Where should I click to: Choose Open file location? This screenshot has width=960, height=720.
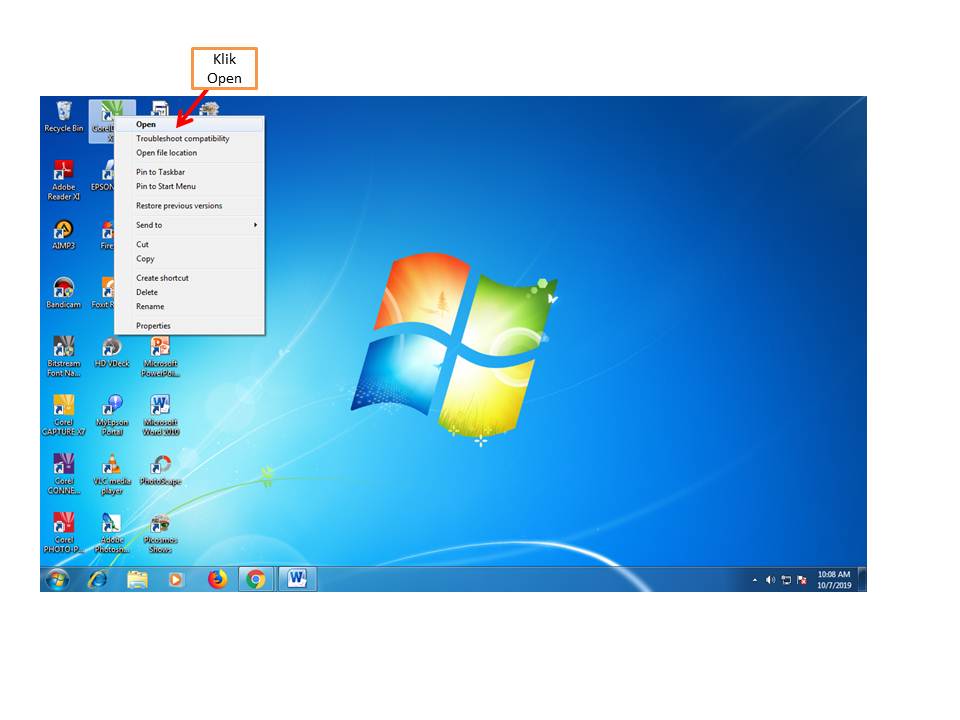(x=190, y=153)
